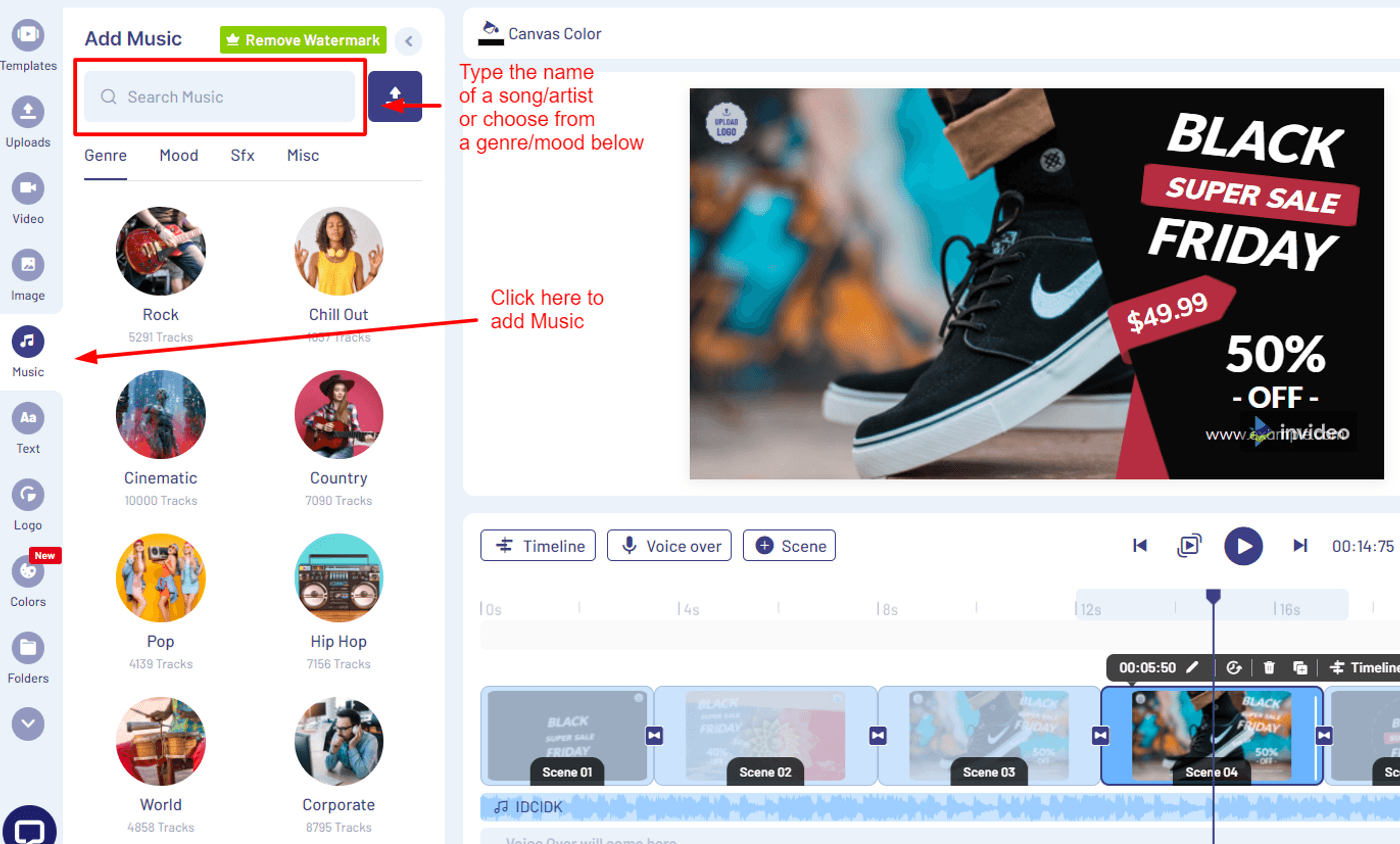This screenshot has height=844, width=1400.
Task: Switch to the Genre tab
Action: click(105, 156)
